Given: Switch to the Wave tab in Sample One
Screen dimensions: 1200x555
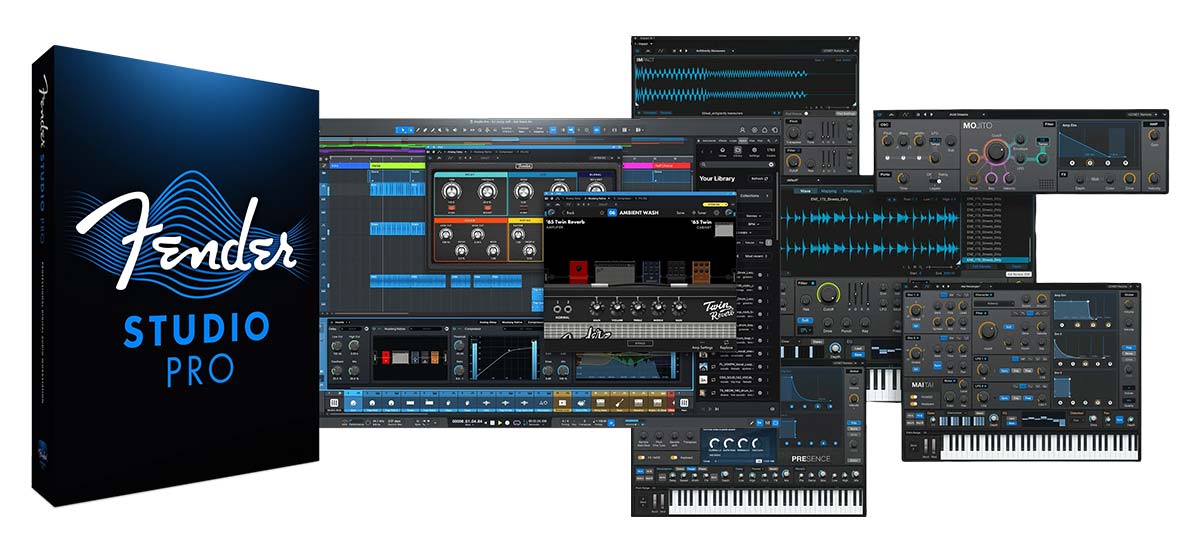Looking at the screenshot, I should point(805,191).
